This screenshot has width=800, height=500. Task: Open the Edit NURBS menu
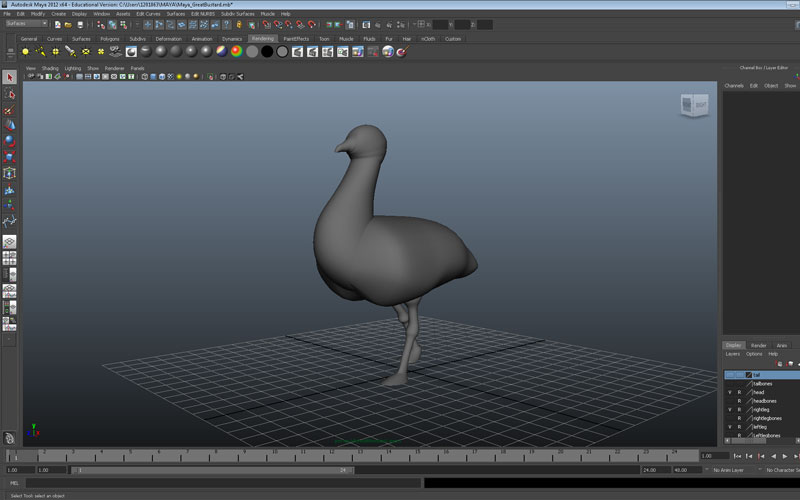203,14
